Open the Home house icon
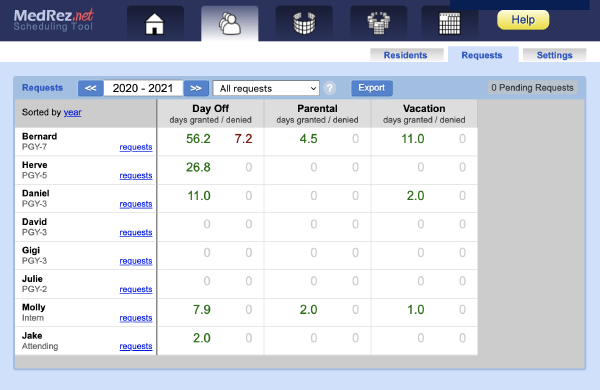 tap(155, 24)
